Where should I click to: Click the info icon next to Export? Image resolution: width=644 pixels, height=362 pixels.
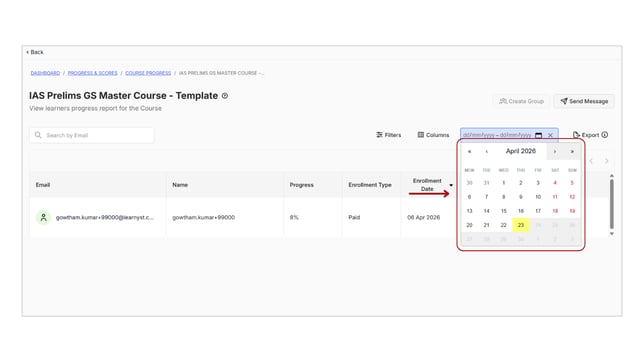click(605, 135)
